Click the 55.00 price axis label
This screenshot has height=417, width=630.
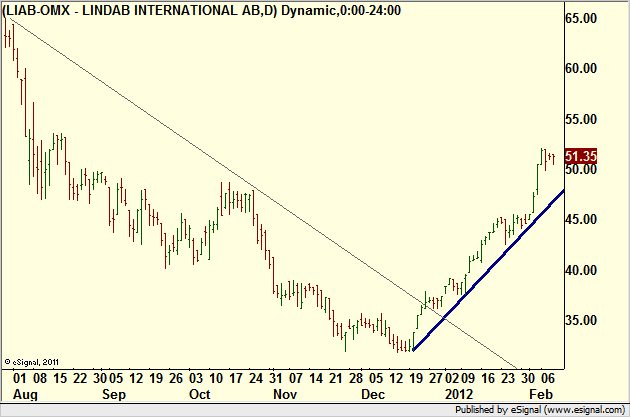click(581, 119)
